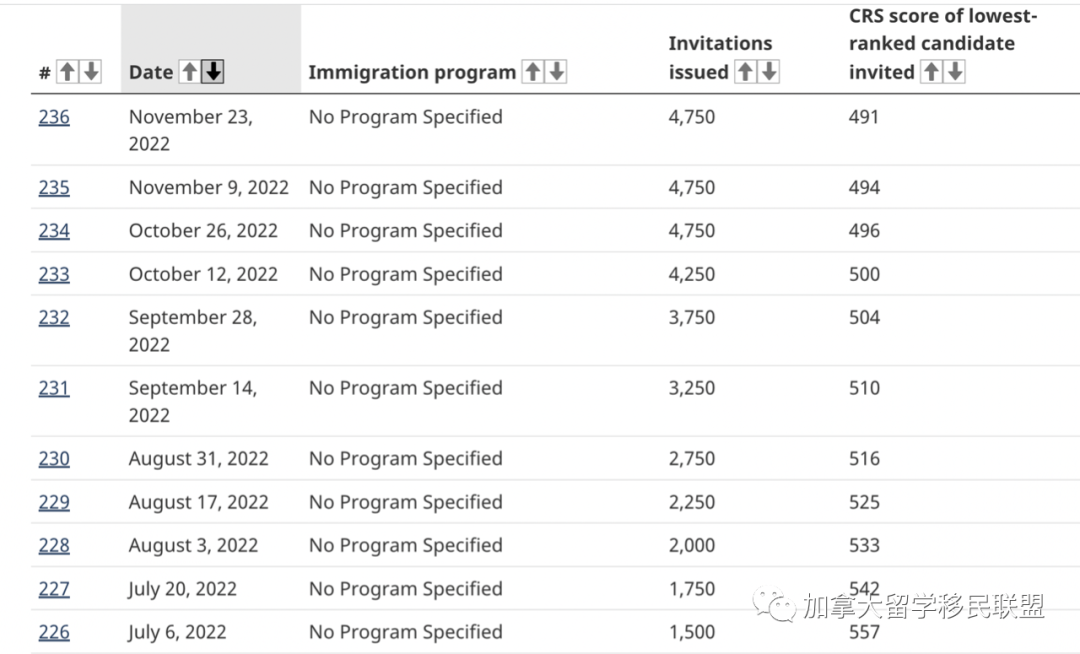Open draw round 228 link
This screenshot has width=1080, height=654.
pyautogui.click(x=54, y=545)
